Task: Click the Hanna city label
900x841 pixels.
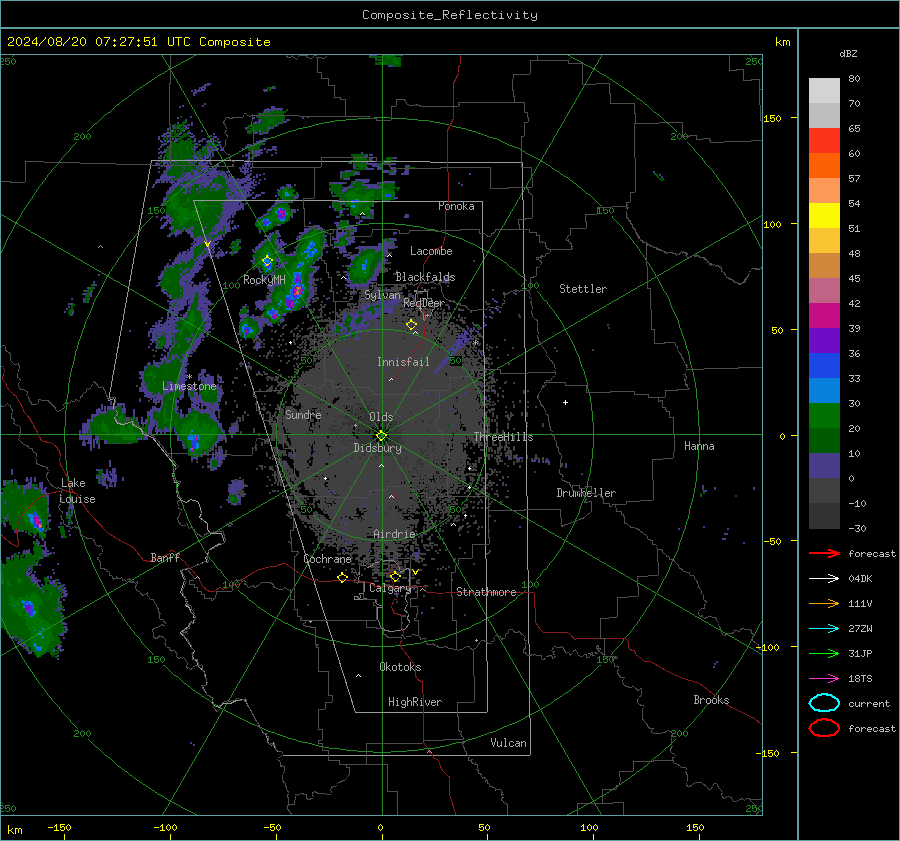Action: [699, 446]
